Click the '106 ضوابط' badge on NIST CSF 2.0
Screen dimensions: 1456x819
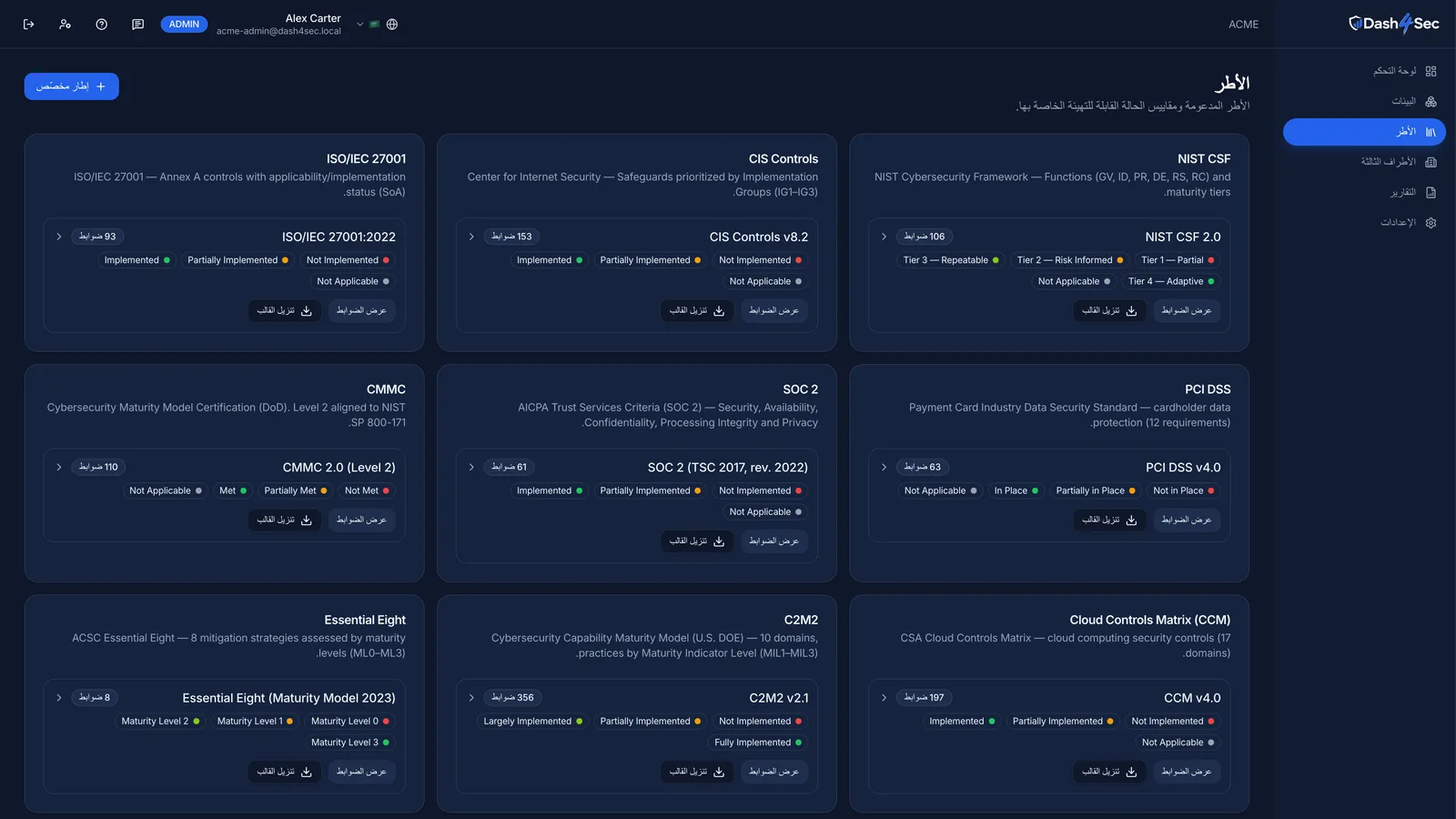click(924, 237)
